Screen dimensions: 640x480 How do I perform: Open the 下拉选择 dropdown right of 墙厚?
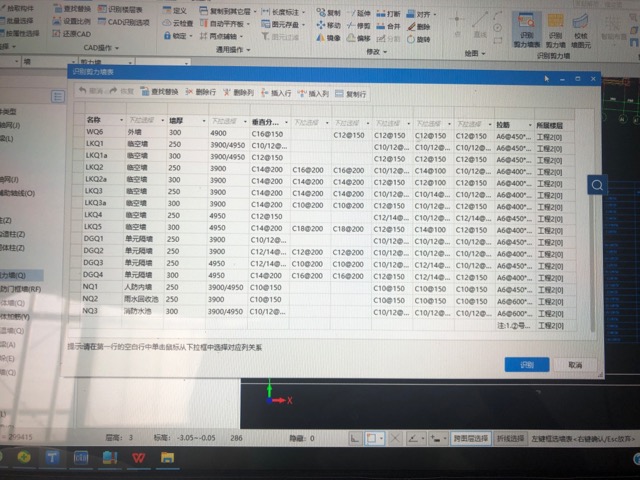pyautogui.click(x=245, y=122)
